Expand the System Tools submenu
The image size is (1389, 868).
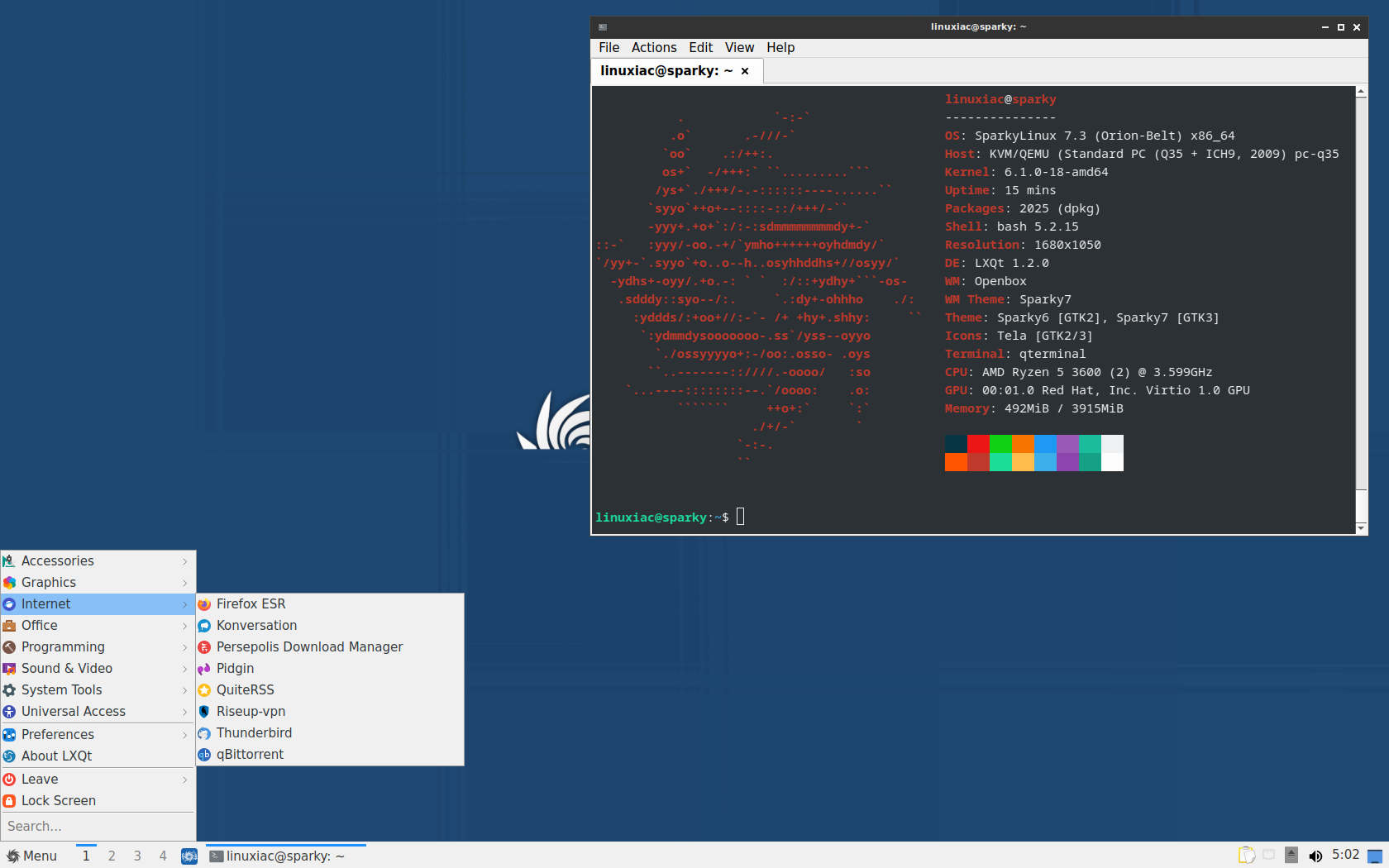98,690
